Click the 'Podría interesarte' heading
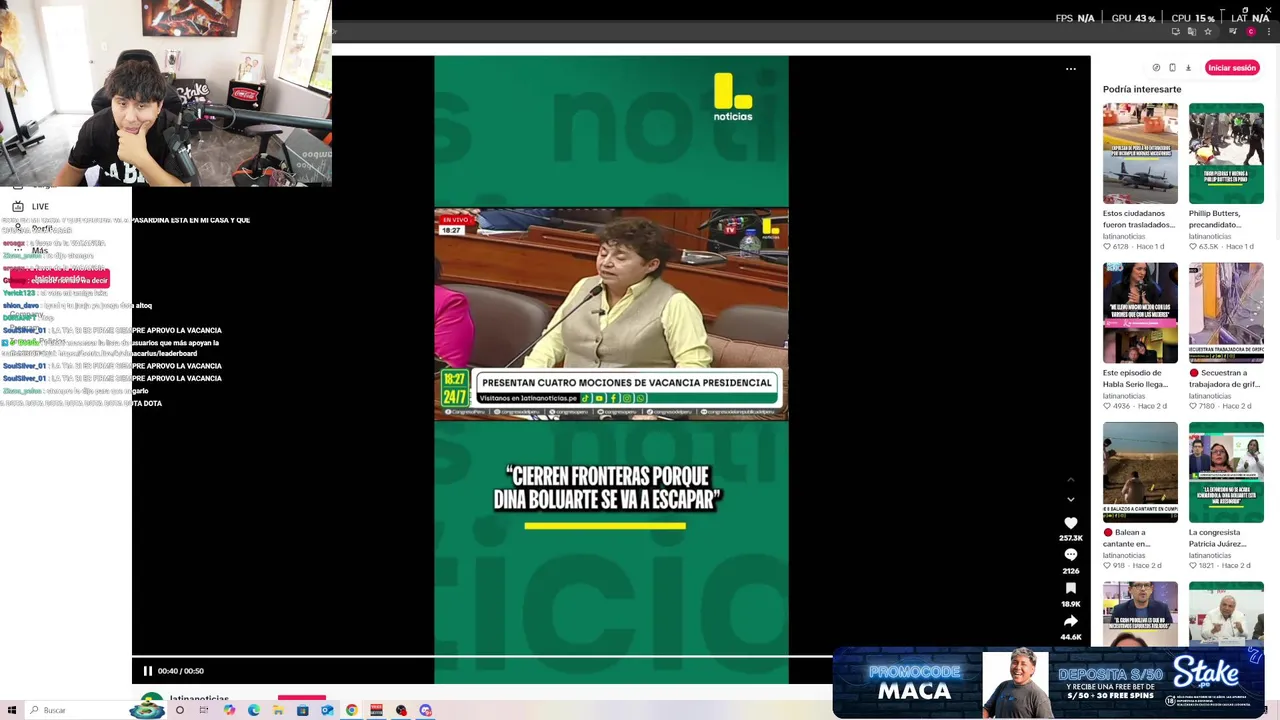Image resolution: width=1280 pixels, height=720 pixels. coord(1142,89)
